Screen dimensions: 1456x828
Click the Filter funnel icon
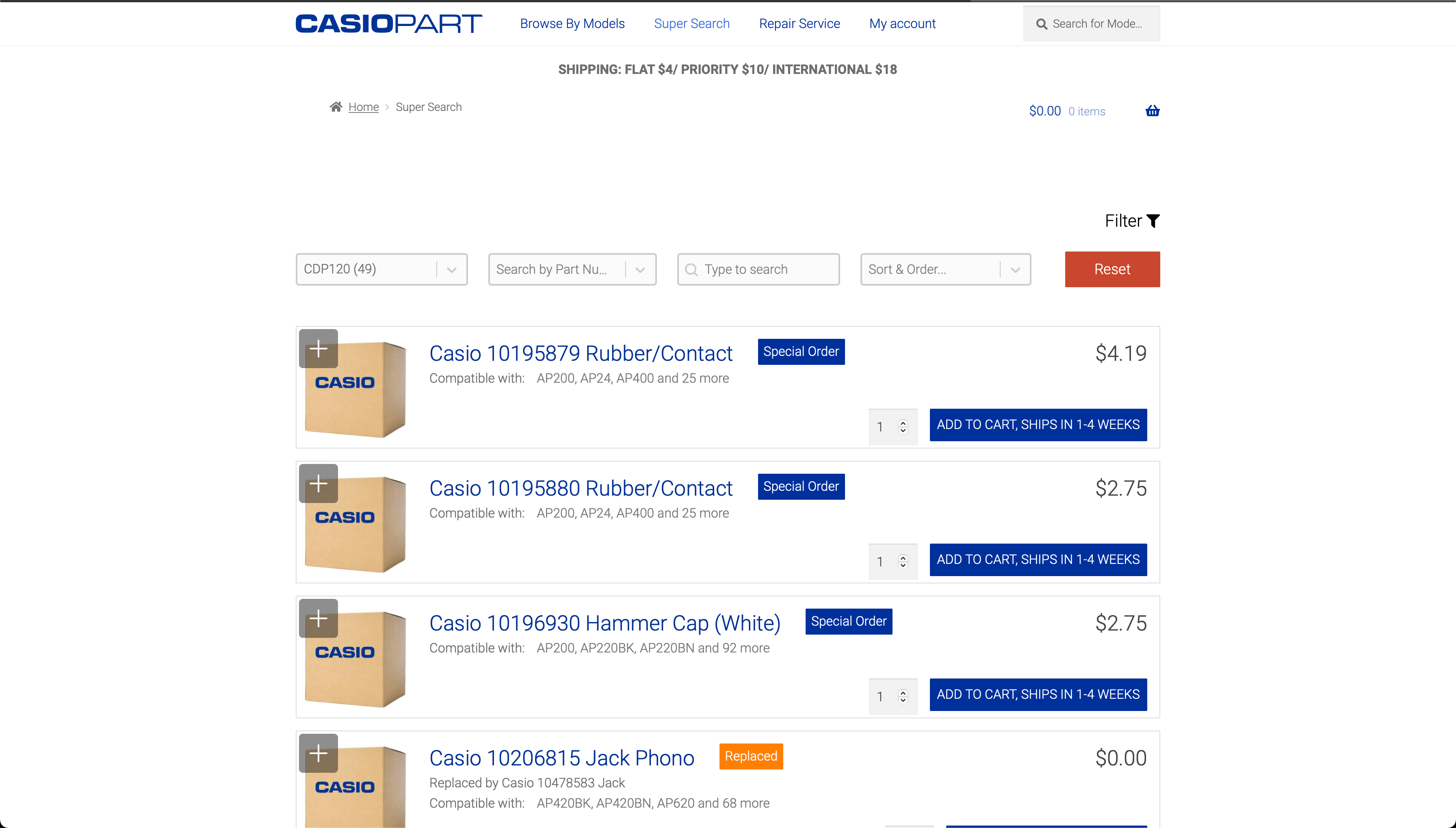(1153, 221)
